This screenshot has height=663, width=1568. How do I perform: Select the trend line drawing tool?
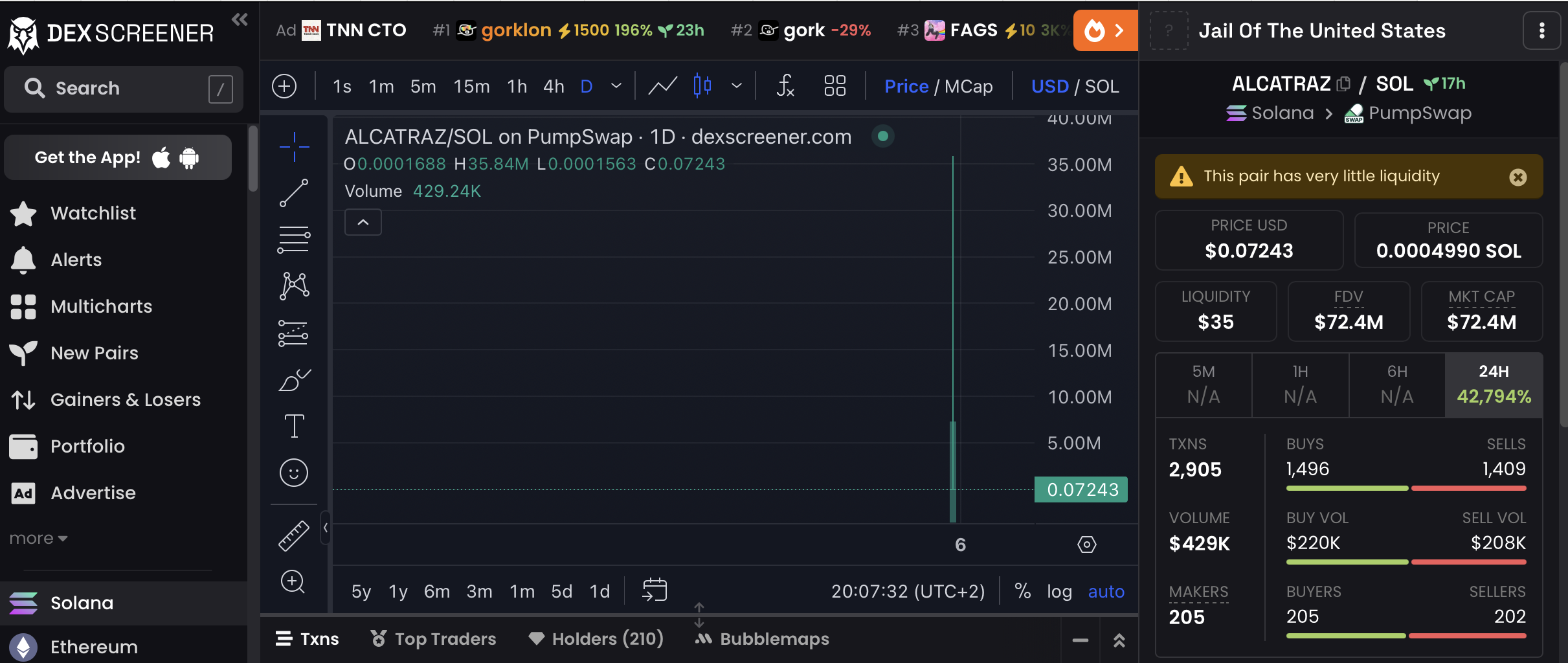tap(294, 193)
